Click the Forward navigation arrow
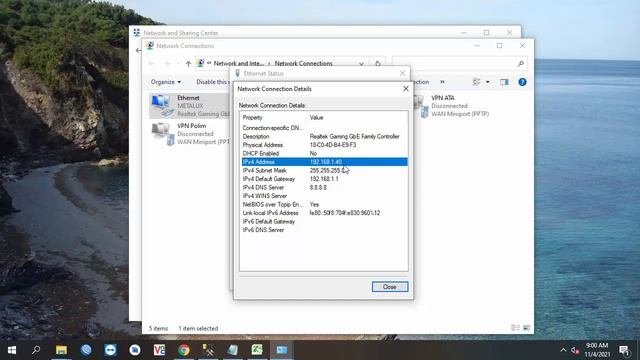Image resolution: width=640 pixels, height=360 pixels. point(167,64)
